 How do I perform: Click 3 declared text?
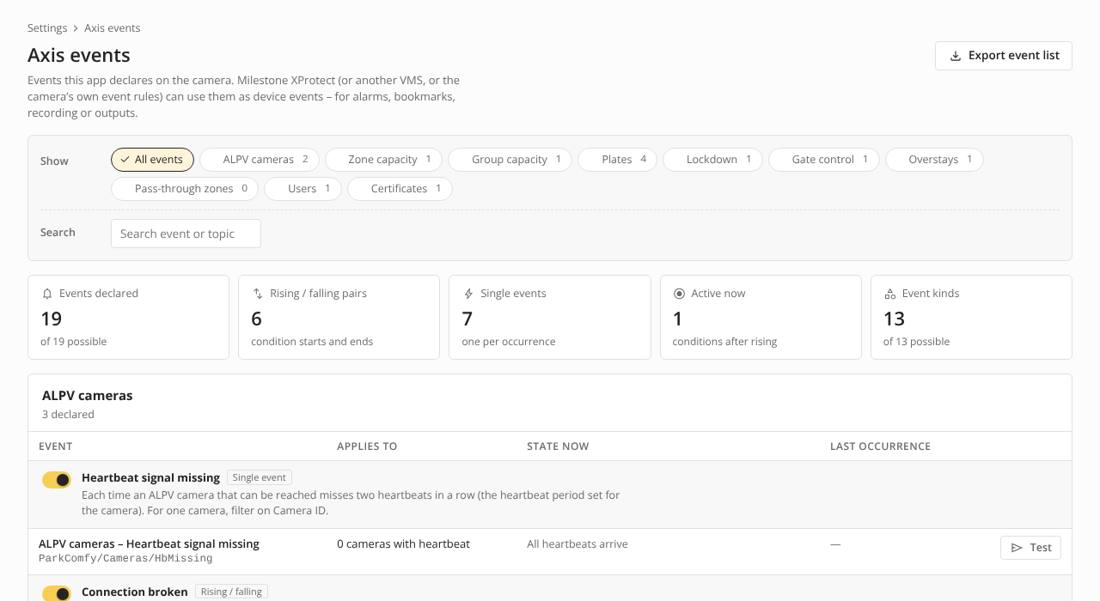point(68,414)
